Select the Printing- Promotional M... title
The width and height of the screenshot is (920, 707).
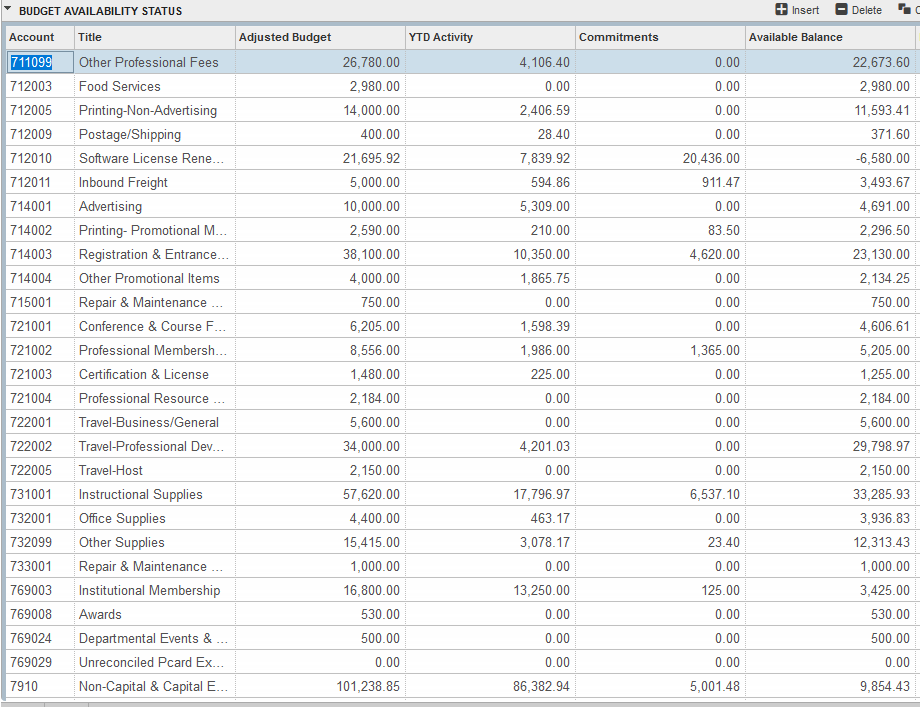point(153,231)
